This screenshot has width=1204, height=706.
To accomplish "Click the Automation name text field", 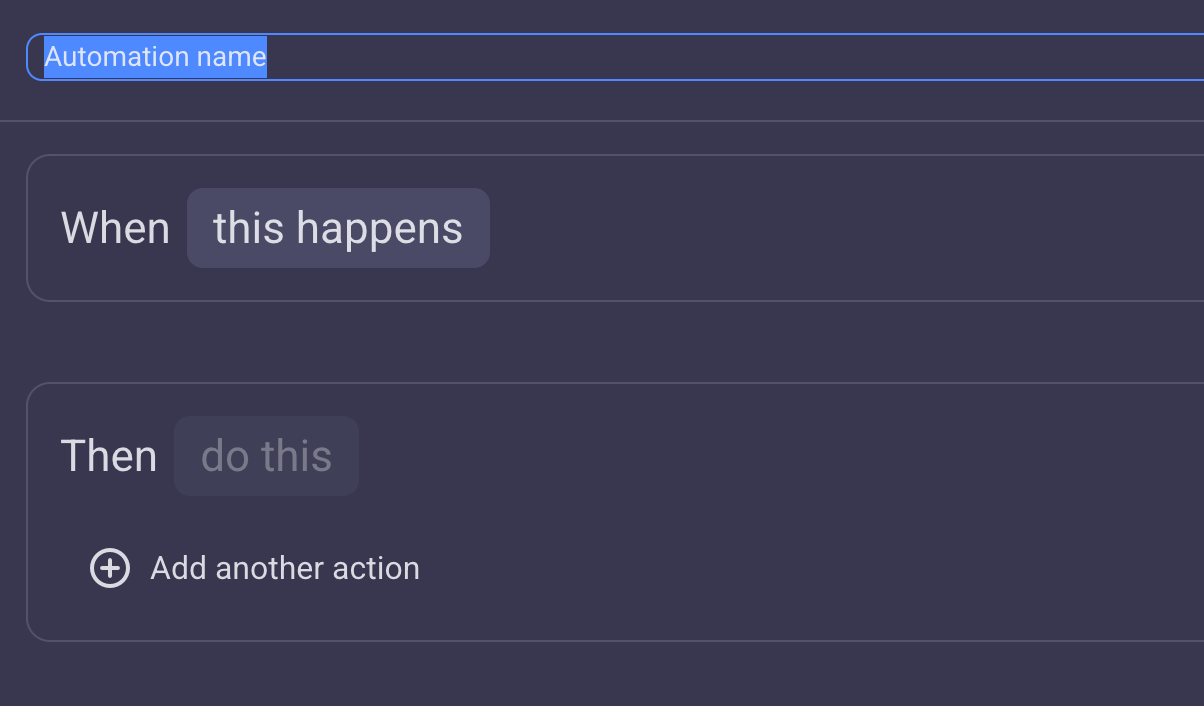I will [615, 57].
